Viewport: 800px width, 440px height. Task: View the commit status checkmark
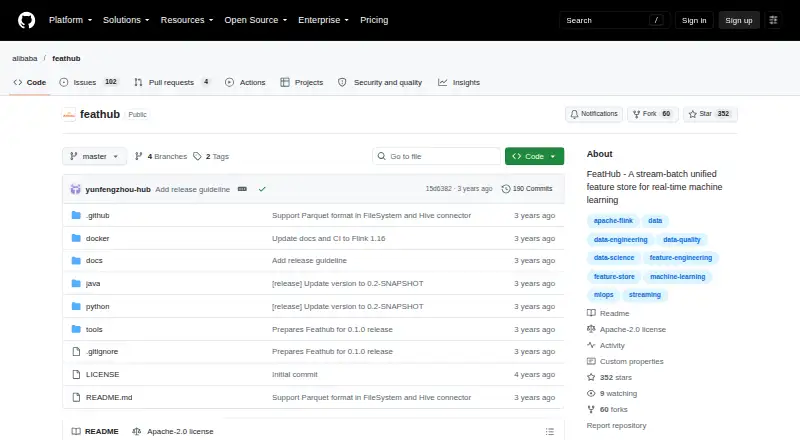262,189
